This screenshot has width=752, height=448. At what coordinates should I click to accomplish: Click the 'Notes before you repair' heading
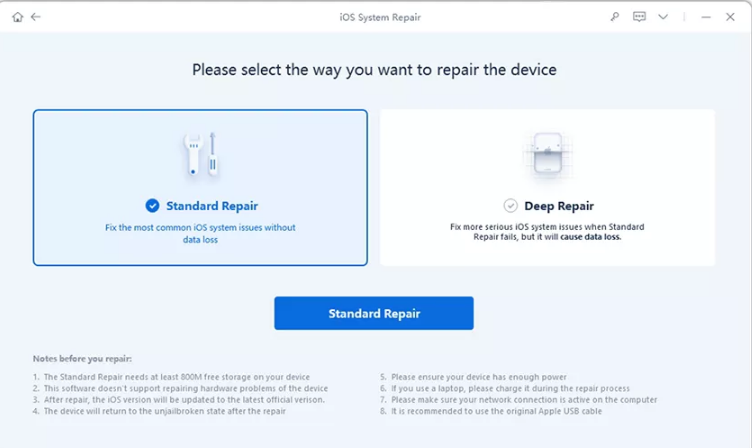pos(82,359)
